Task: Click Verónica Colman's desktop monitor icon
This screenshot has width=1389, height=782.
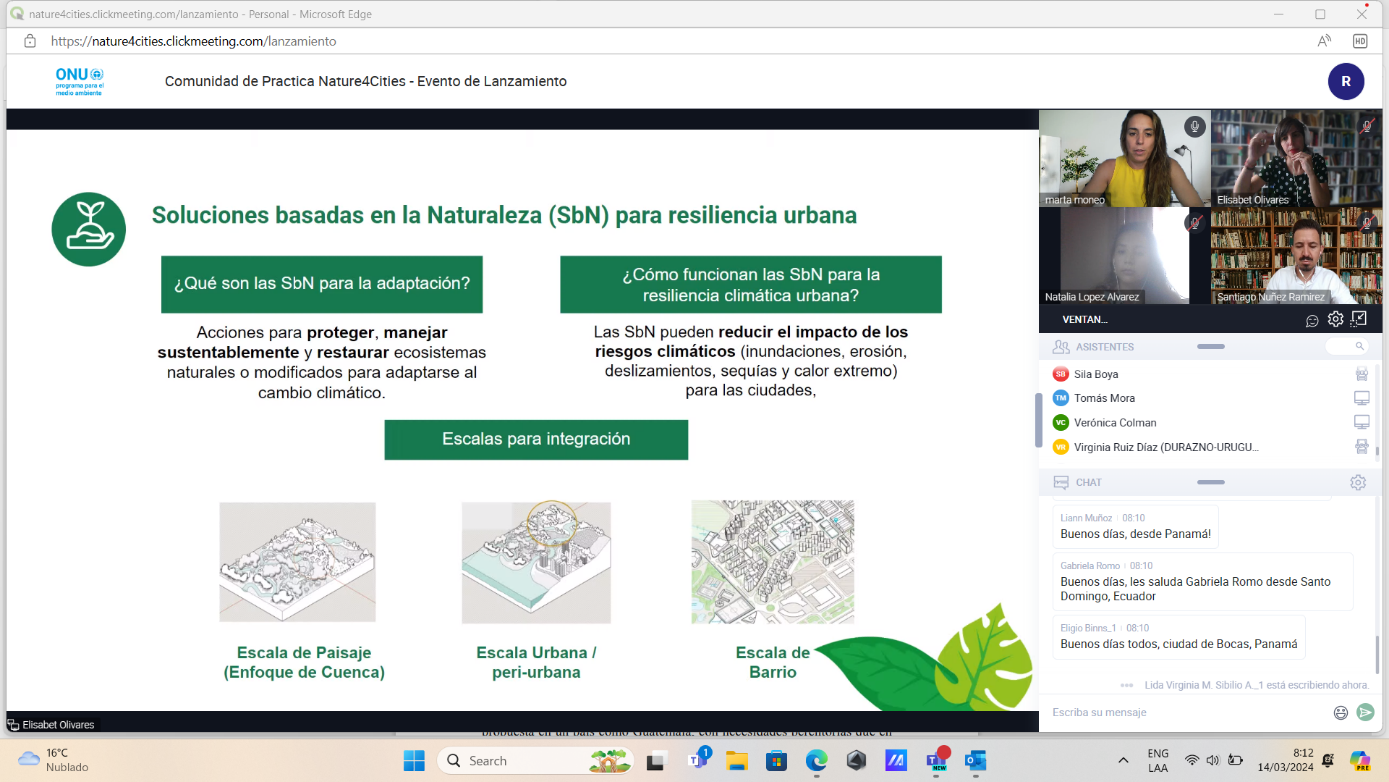Action: 1361,422
